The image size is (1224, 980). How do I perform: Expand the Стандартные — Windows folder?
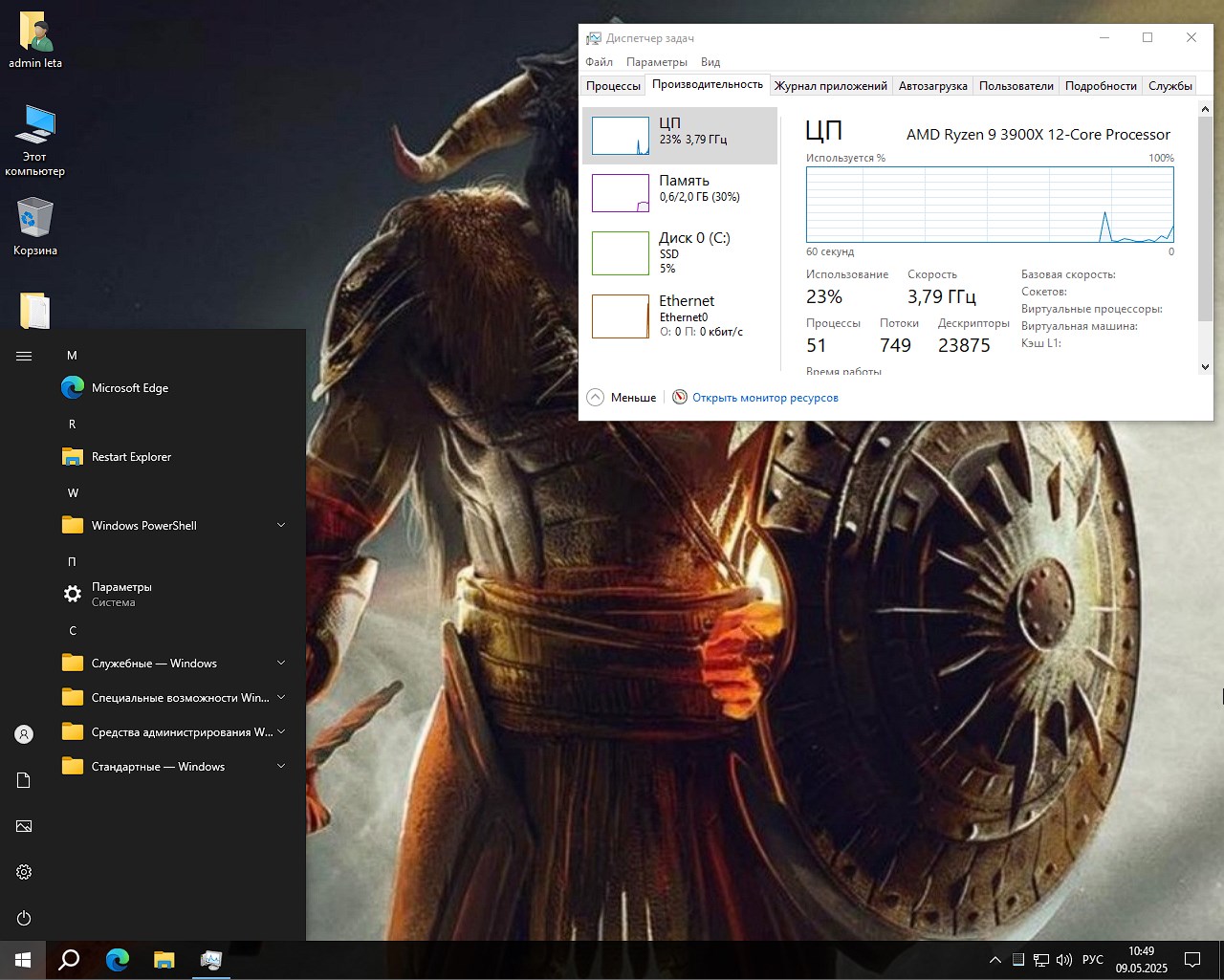pos(281,767)
